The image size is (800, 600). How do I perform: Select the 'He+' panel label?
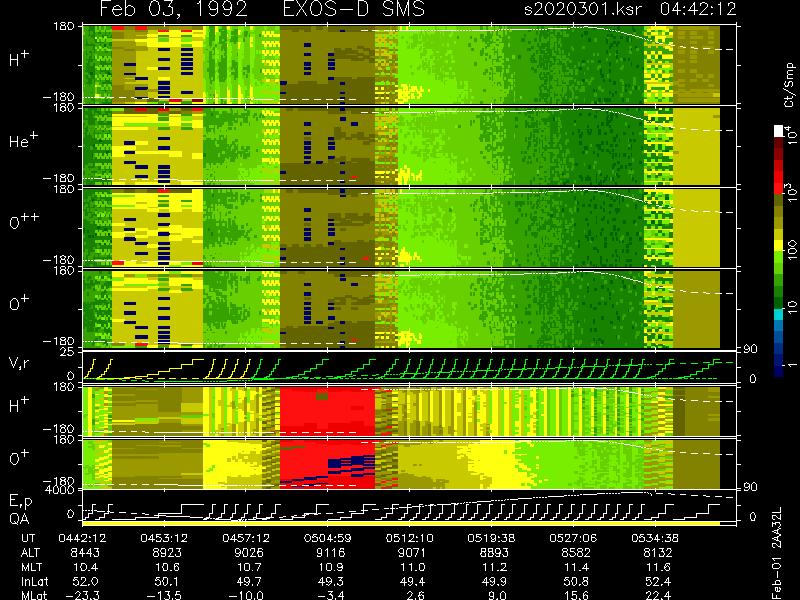(x=23, y=140)
